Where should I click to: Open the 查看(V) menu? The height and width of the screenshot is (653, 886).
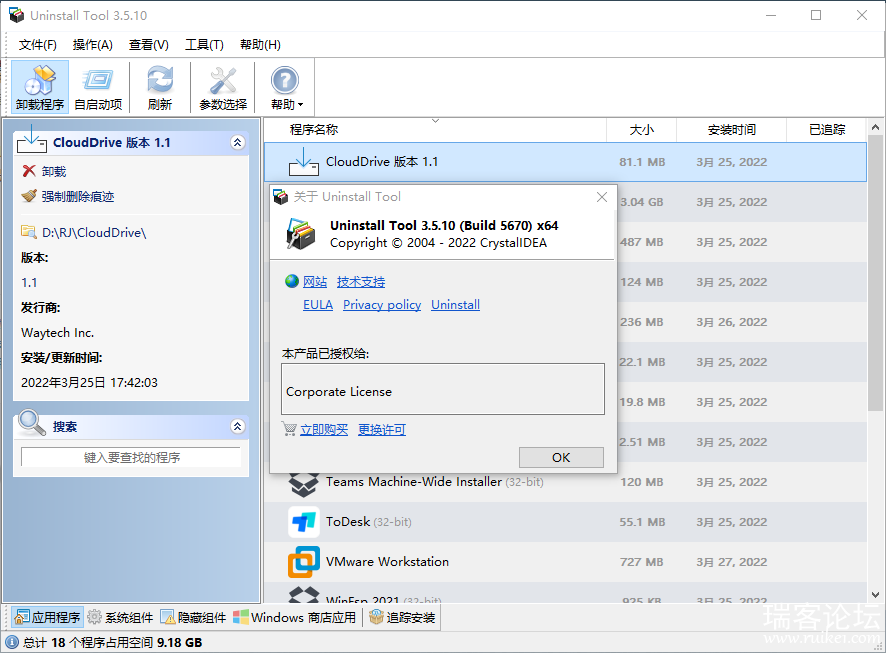149,45
